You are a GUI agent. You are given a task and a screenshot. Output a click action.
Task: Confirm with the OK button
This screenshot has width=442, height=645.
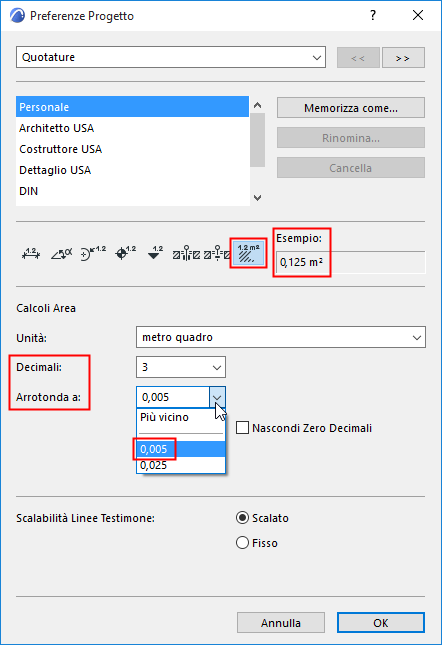coord(381,623)
